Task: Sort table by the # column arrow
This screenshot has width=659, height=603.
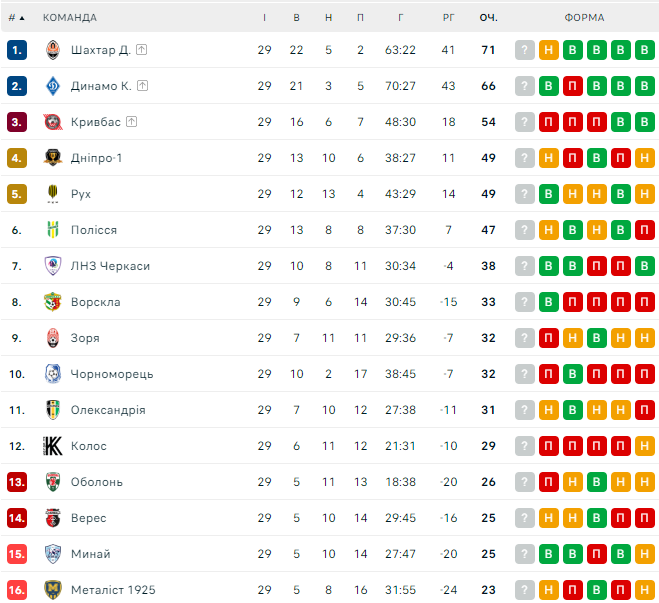Action: pos(22,18)
